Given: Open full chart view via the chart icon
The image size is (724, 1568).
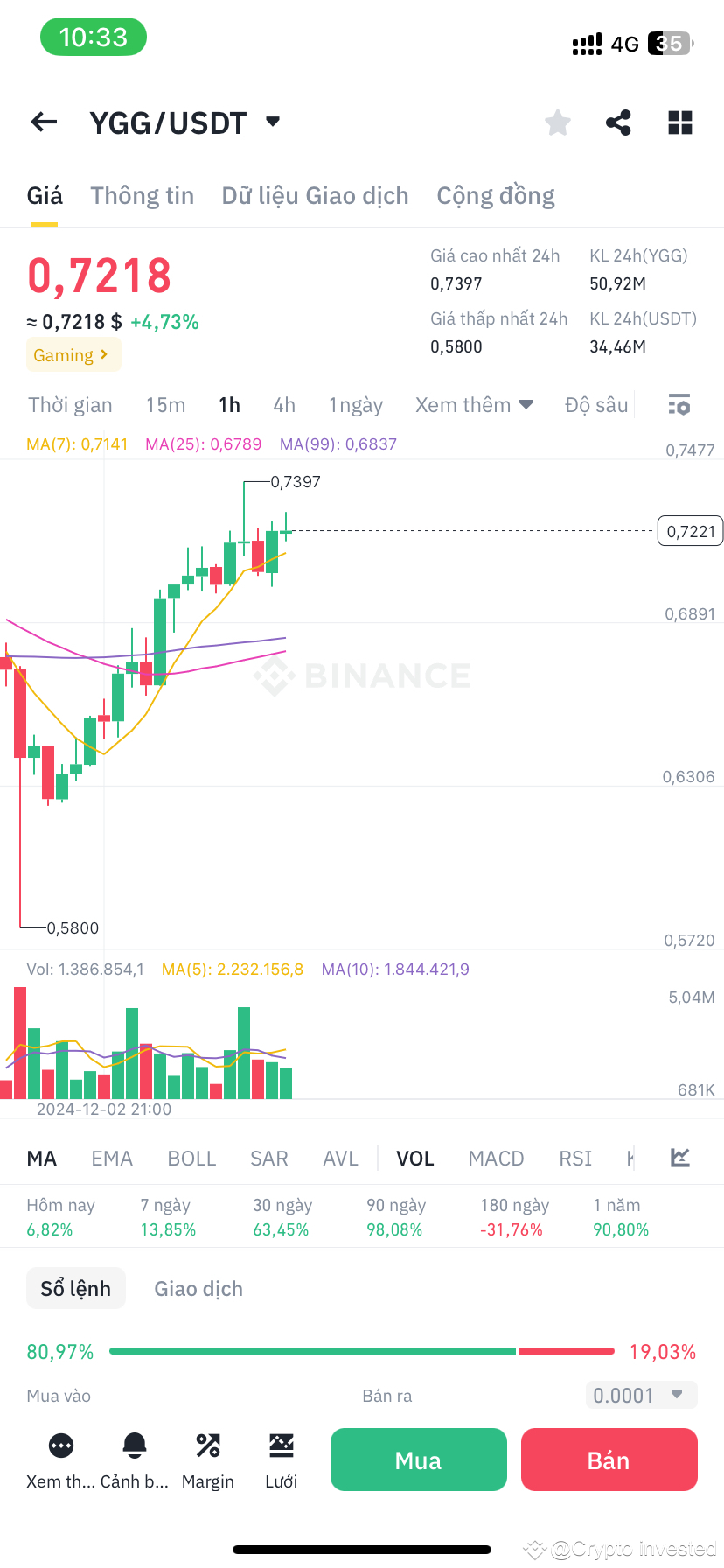Looking at the screenshot, I should click(x=680, y=1157).
